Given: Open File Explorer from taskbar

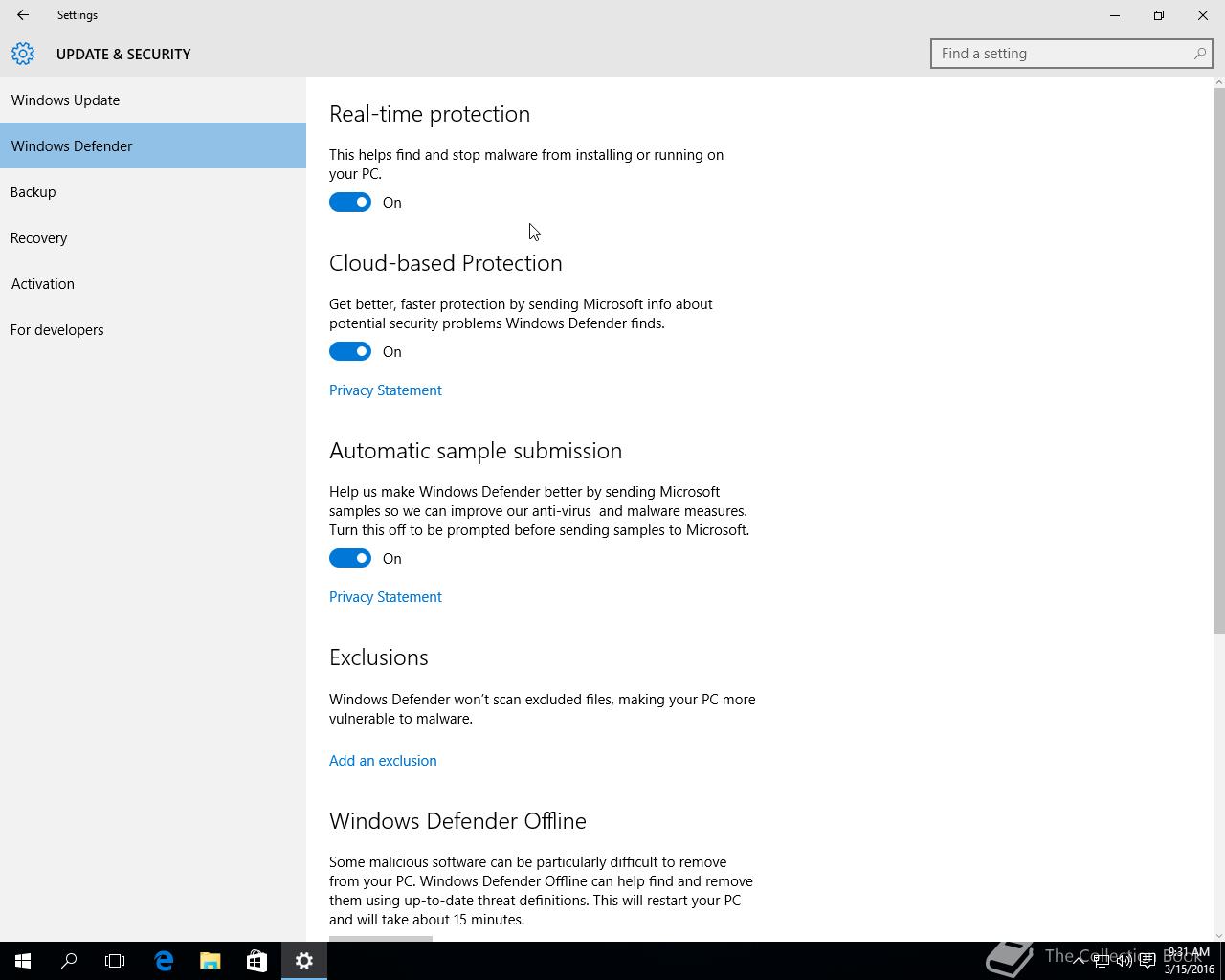Looking at the screenshot, I should pos(210,961).
